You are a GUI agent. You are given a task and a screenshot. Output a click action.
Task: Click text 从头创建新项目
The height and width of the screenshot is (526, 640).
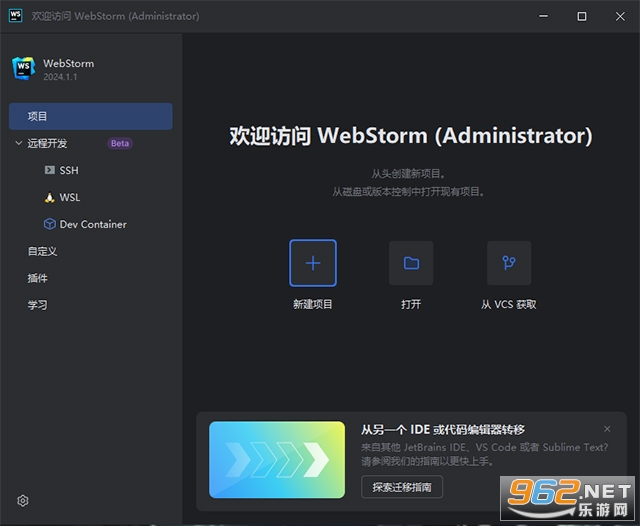coord(408,174)
